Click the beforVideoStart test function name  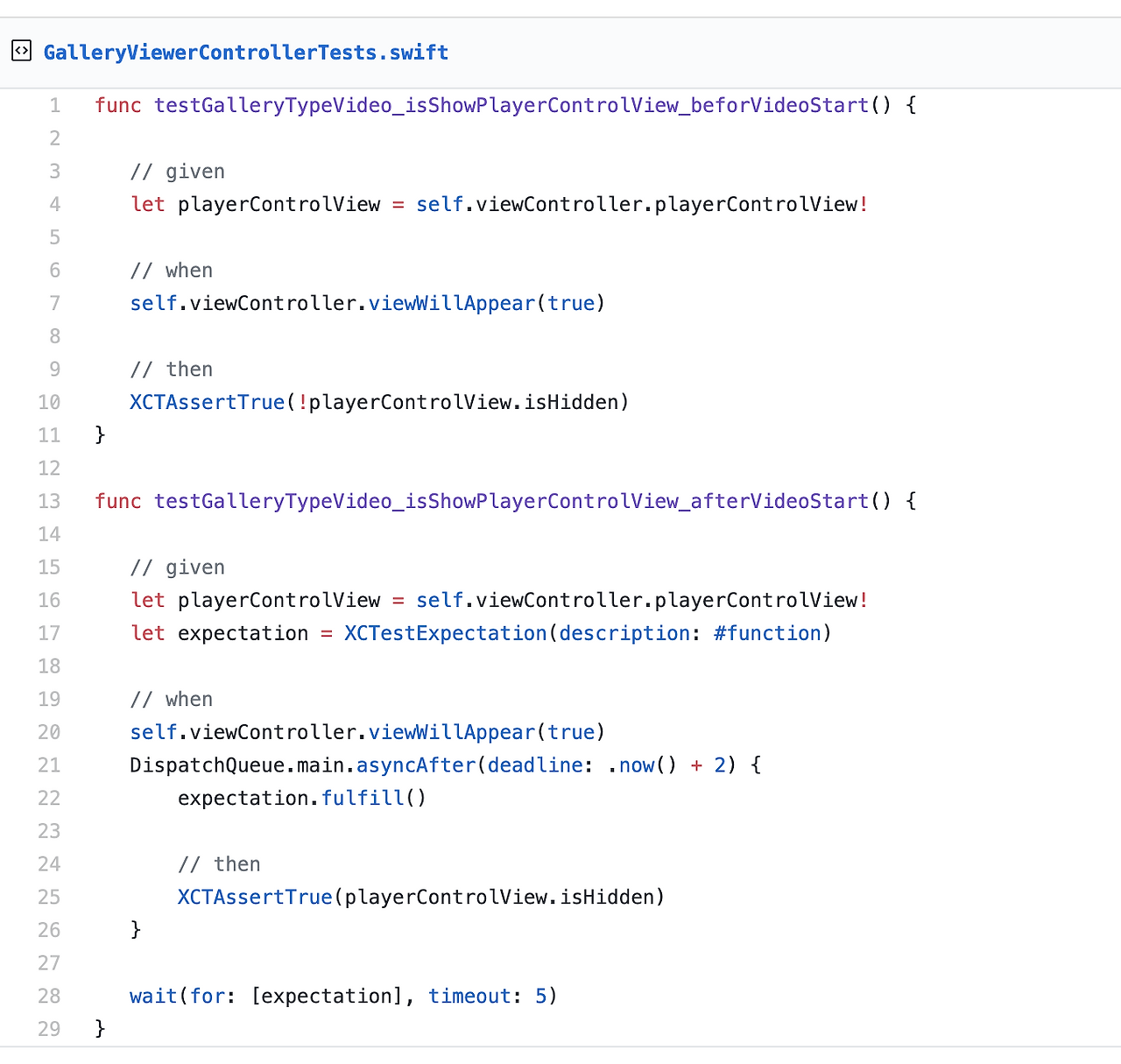coord(511,106)
